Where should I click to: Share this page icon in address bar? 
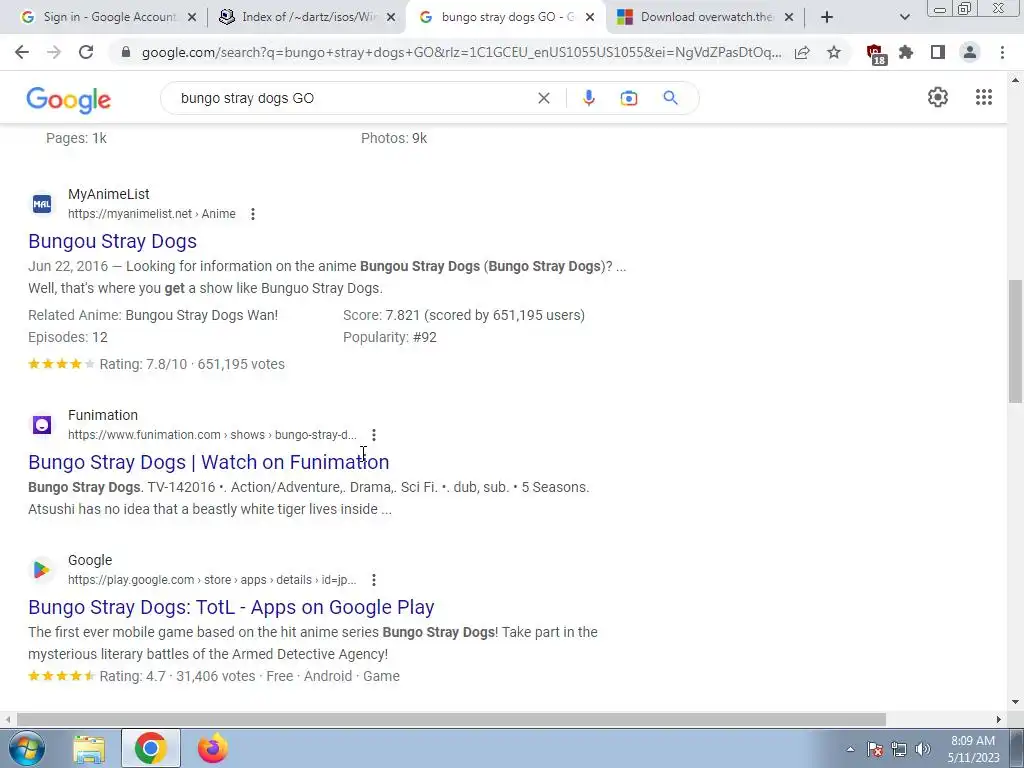(802, 52)
